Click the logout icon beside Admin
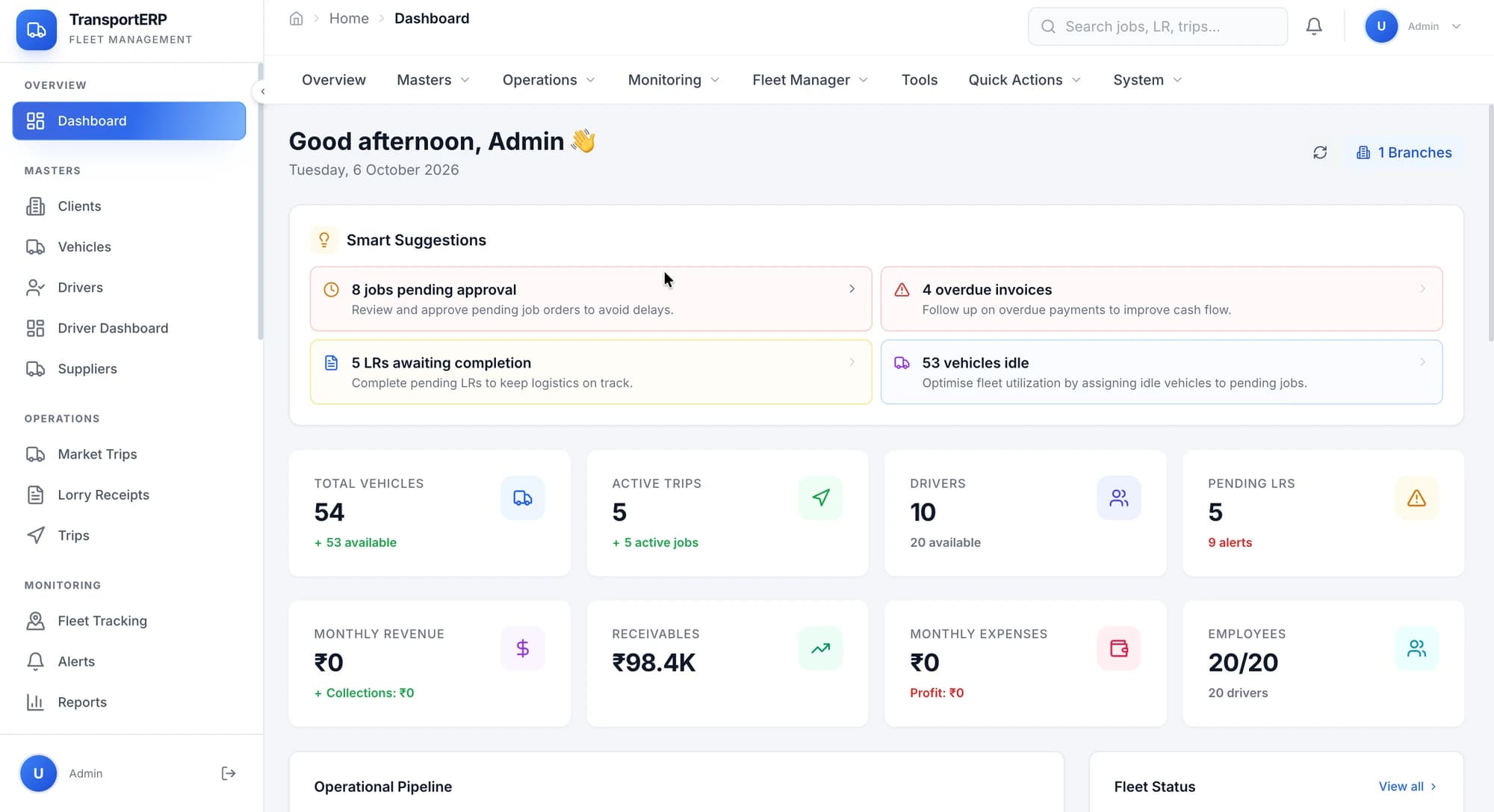 click(229, 773)
